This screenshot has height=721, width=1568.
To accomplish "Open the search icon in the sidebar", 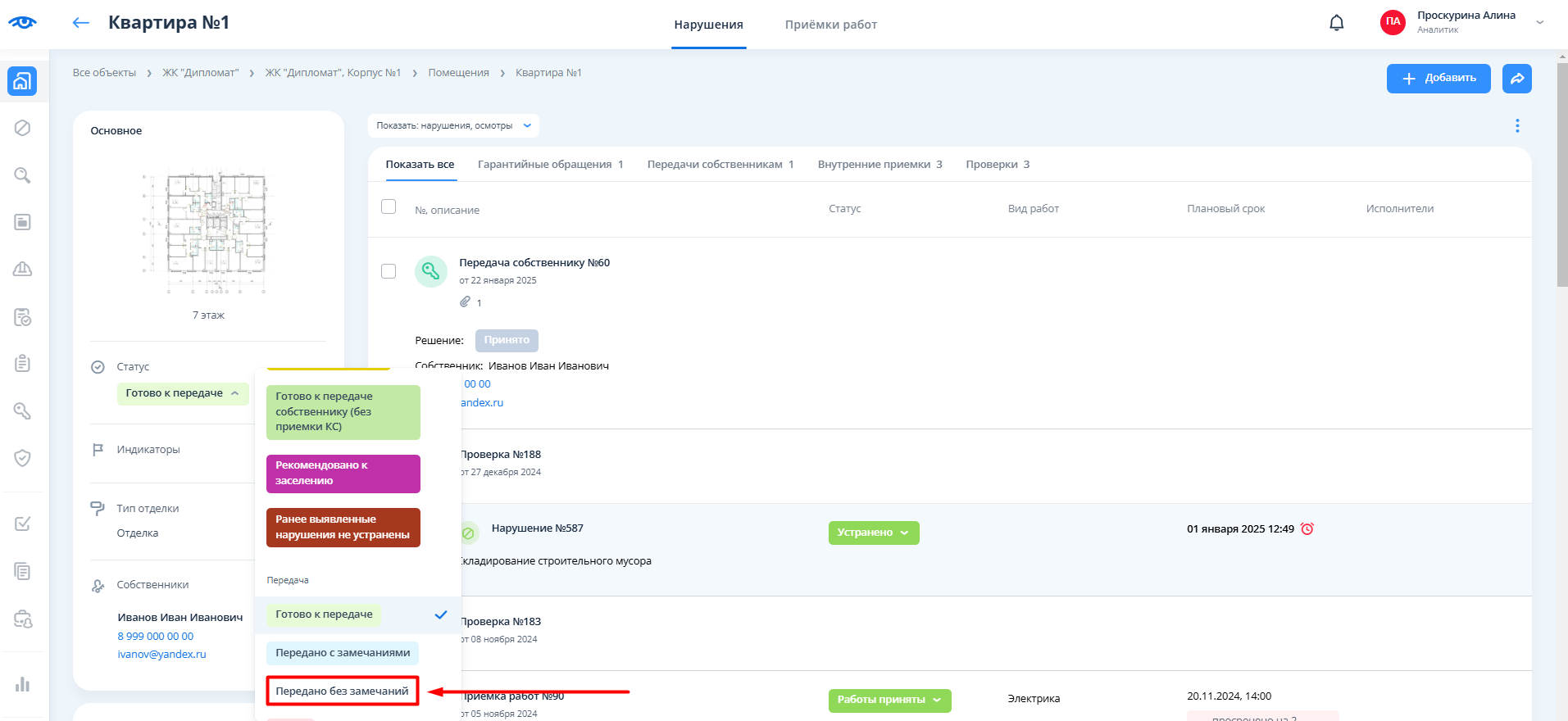I will click(x=22, y=175).
